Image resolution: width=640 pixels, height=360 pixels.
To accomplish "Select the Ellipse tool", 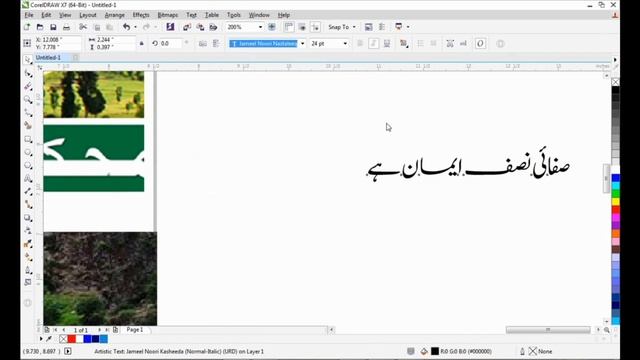I will click(x=28, y=152).
